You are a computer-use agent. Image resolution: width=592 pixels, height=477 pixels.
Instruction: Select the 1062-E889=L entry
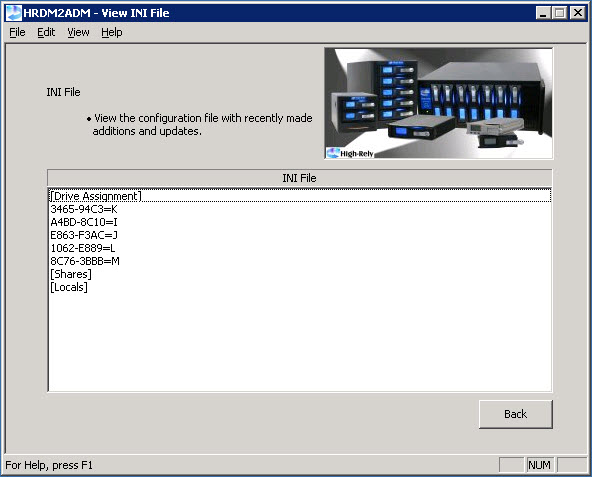(300, 248)
